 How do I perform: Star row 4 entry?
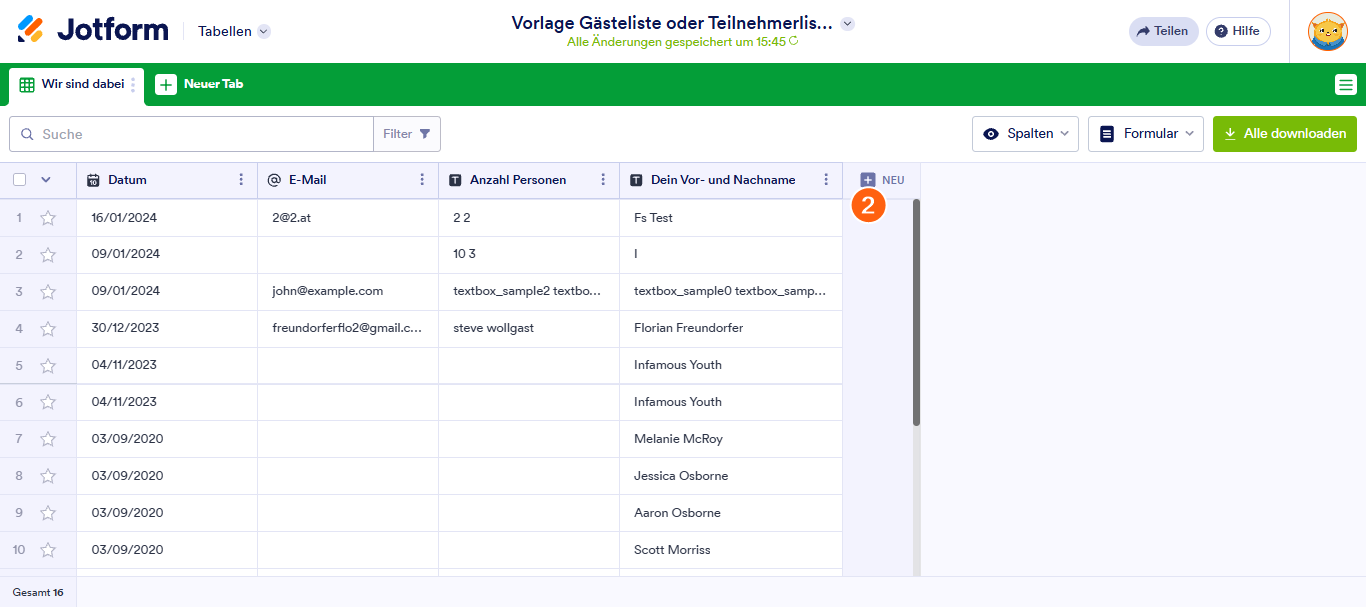click(48, 329)
